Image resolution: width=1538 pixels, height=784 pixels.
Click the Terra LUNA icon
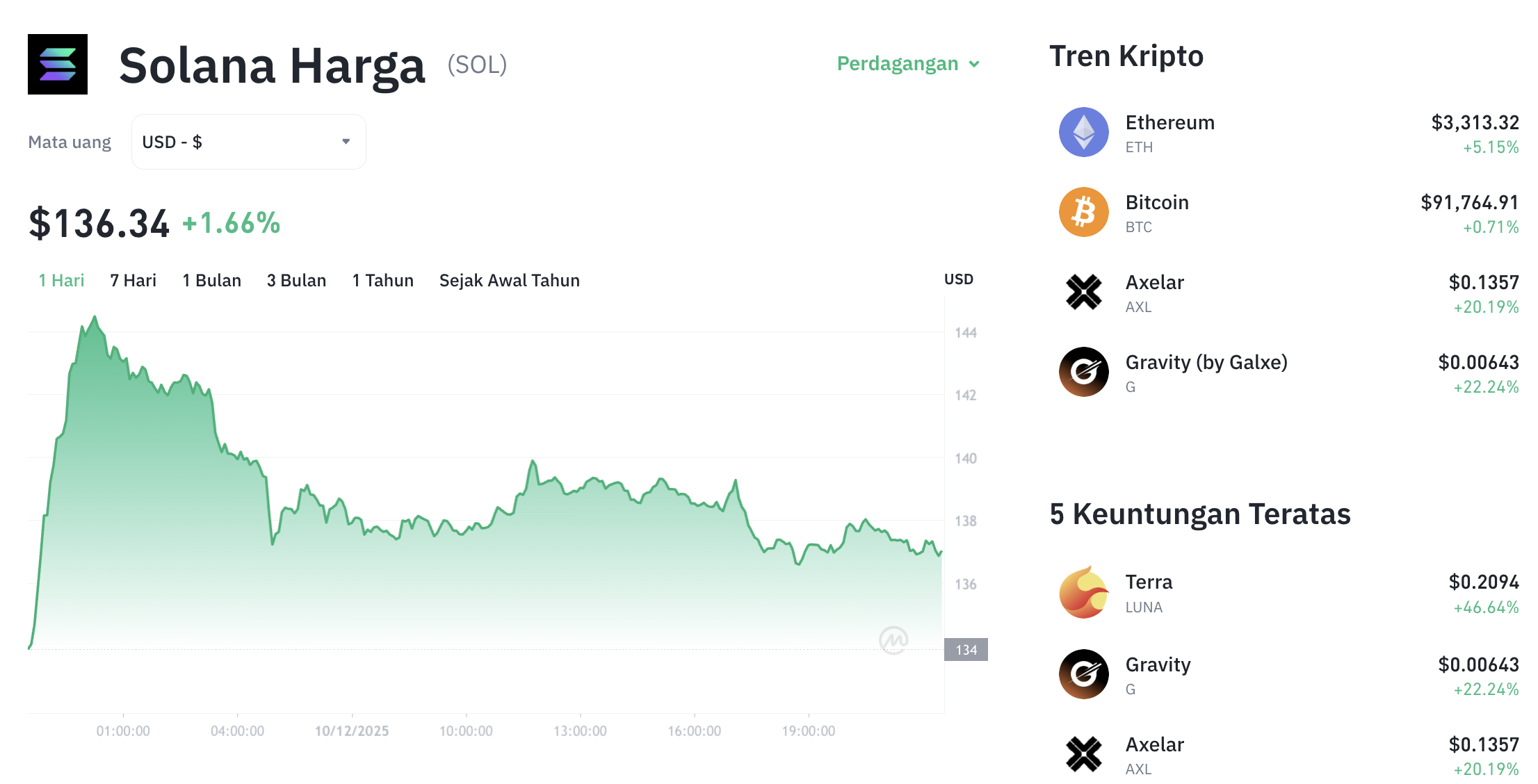[x=1083, y=593]
